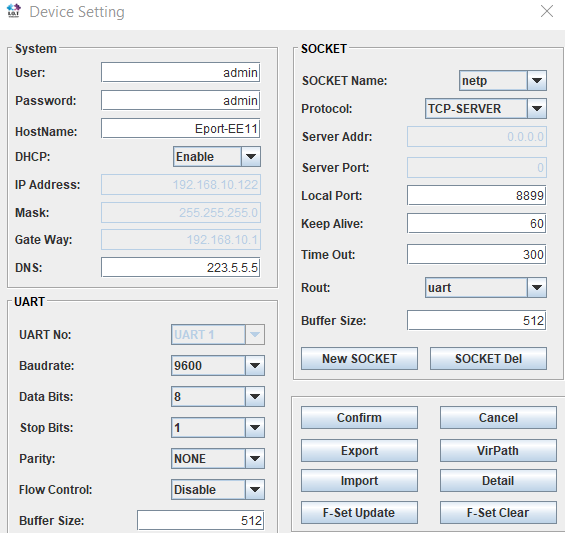565x533 pixels.
Task: Open the Parity NONE dropdown
Action: coord(218,458)
